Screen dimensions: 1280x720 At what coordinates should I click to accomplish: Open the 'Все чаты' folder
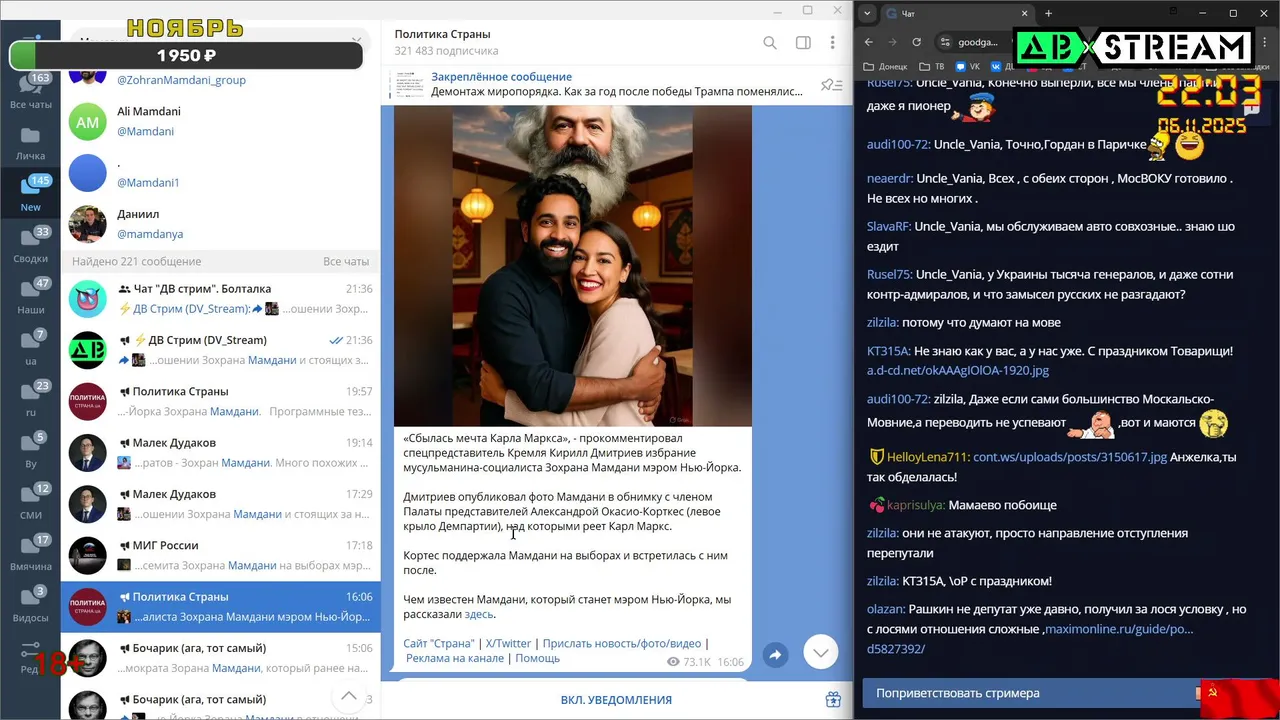(30, 90)
